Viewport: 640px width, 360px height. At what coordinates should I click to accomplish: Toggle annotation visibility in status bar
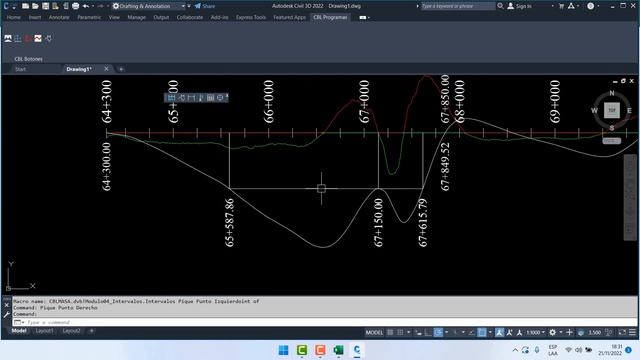click(499, 333)
